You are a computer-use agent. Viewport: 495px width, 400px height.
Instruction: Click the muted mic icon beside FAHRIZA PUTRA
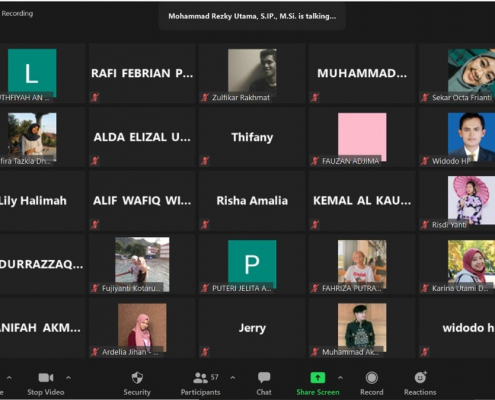pos(315,288)
